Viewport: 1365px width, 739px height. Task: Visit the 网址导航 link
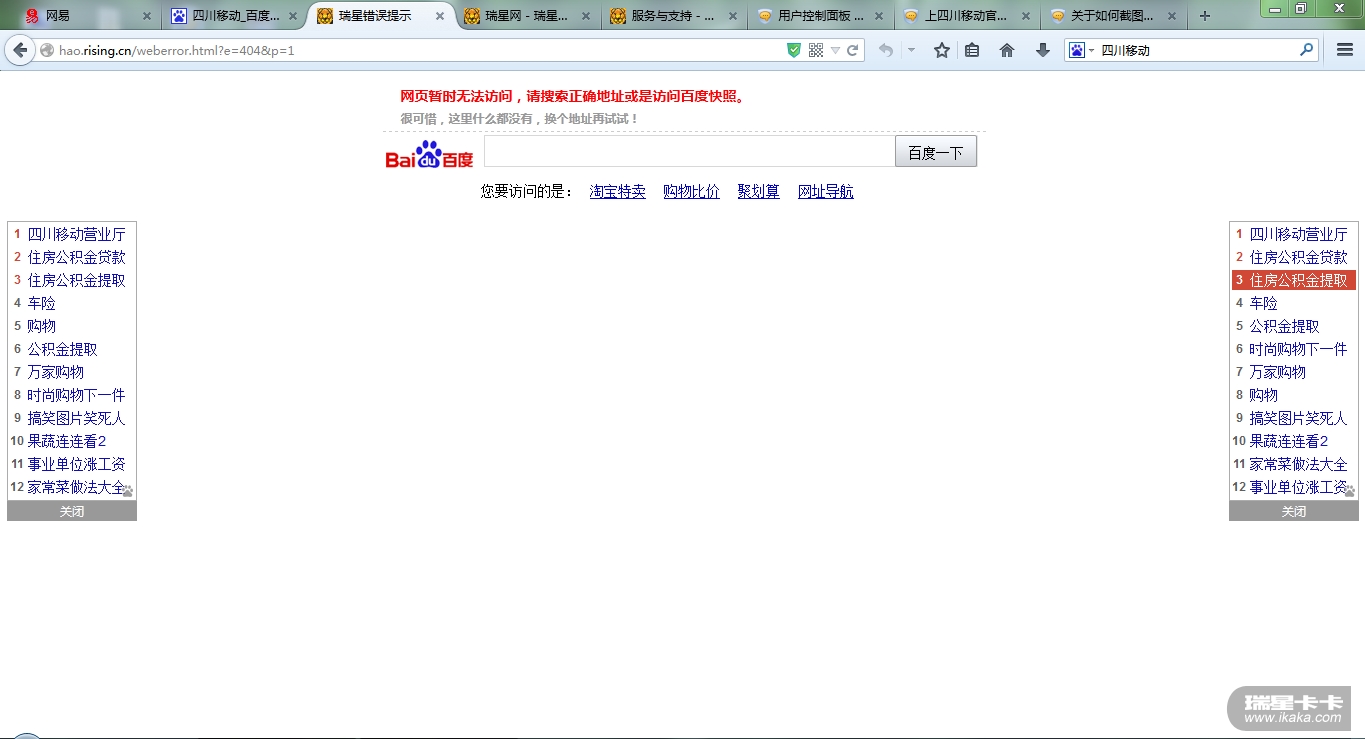825,191
